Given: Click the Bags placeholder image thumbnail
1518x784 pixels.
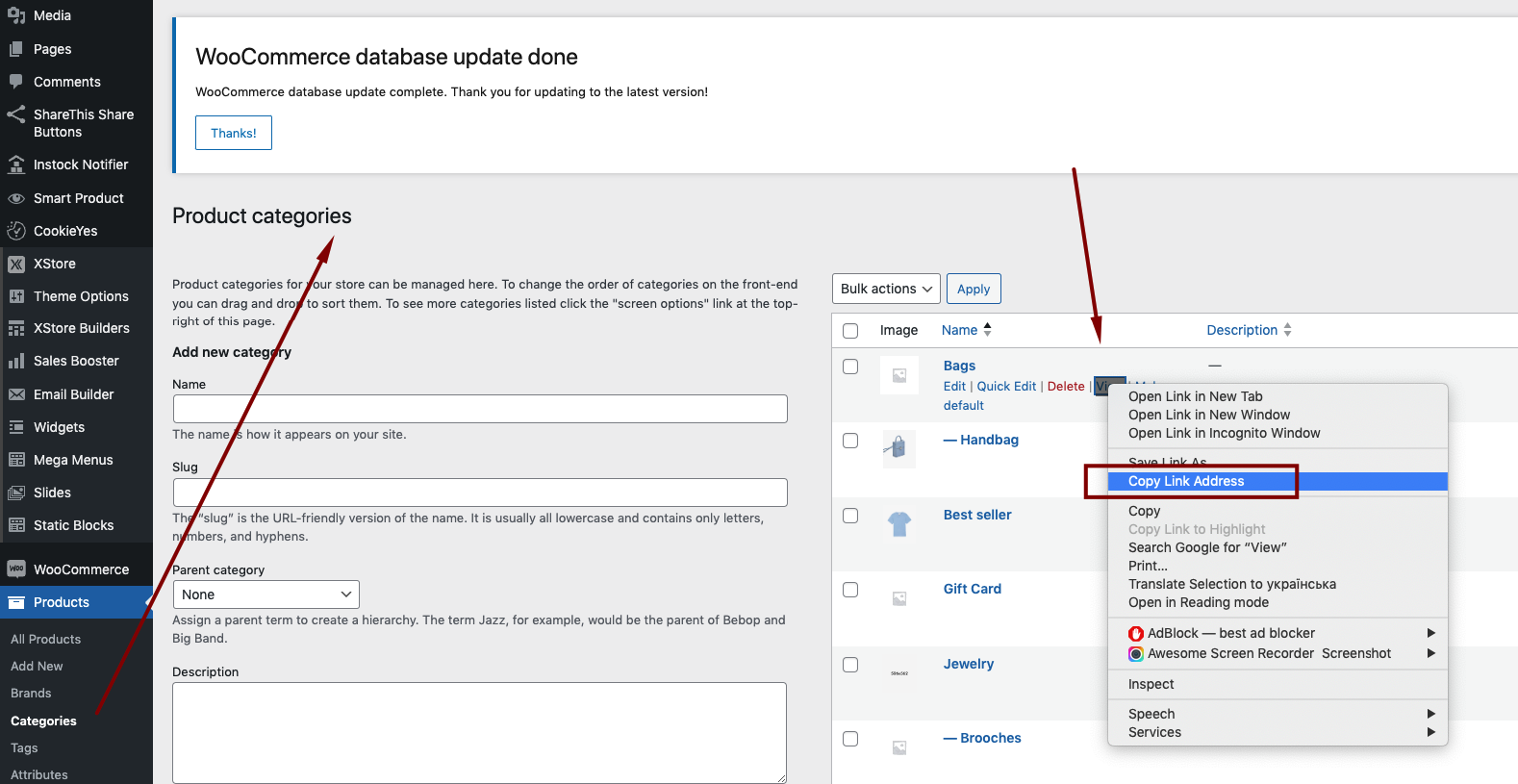Looking at the screenshot, I should tap(898, 375).
